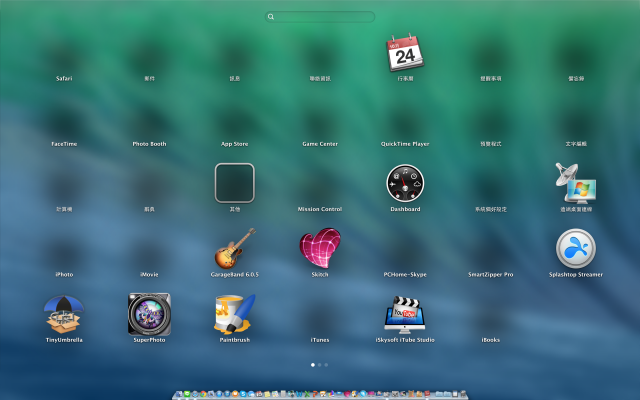Open Trash in the Dock
The image size is (640, 400).
(x=463, y=394)
